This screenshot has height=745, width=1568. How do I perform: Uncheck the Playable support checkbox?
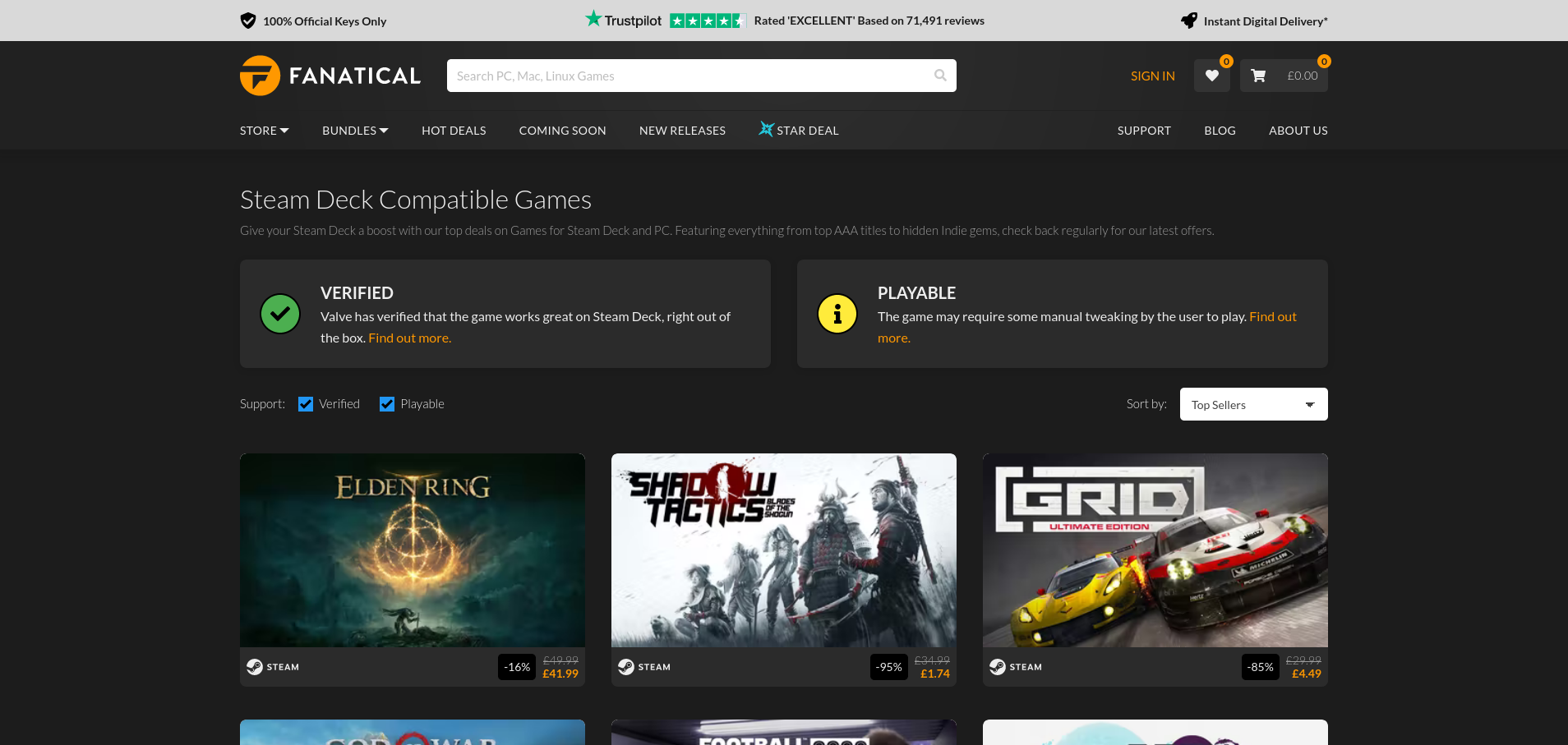(387, 404)
